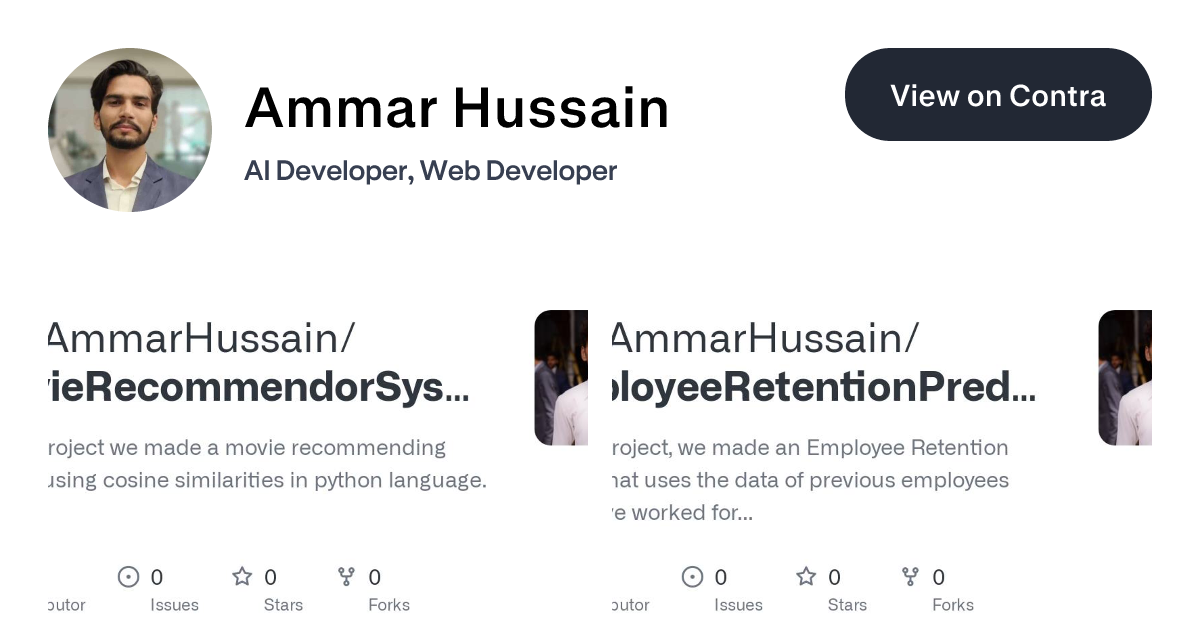The height and width of the screenshot is (630, 1200).
Task: Open the EmployeeRetentionPred repository title
Action: point(820,387)
